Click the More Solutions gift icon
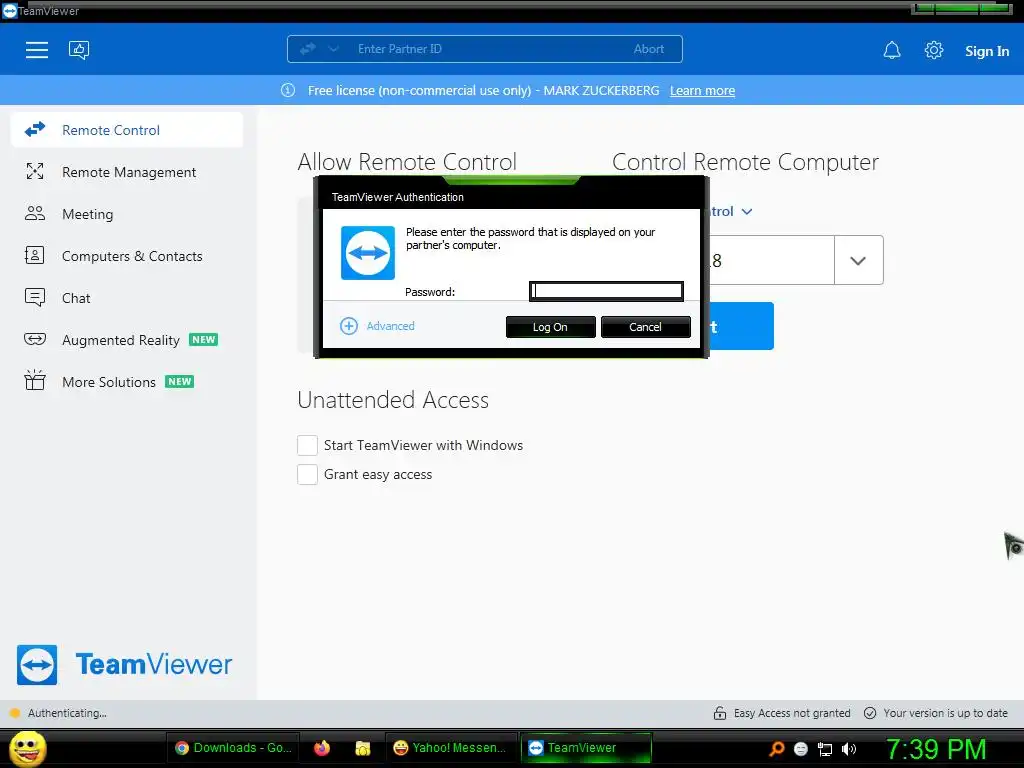This screenshot has height=768, width=1024. 35,380
